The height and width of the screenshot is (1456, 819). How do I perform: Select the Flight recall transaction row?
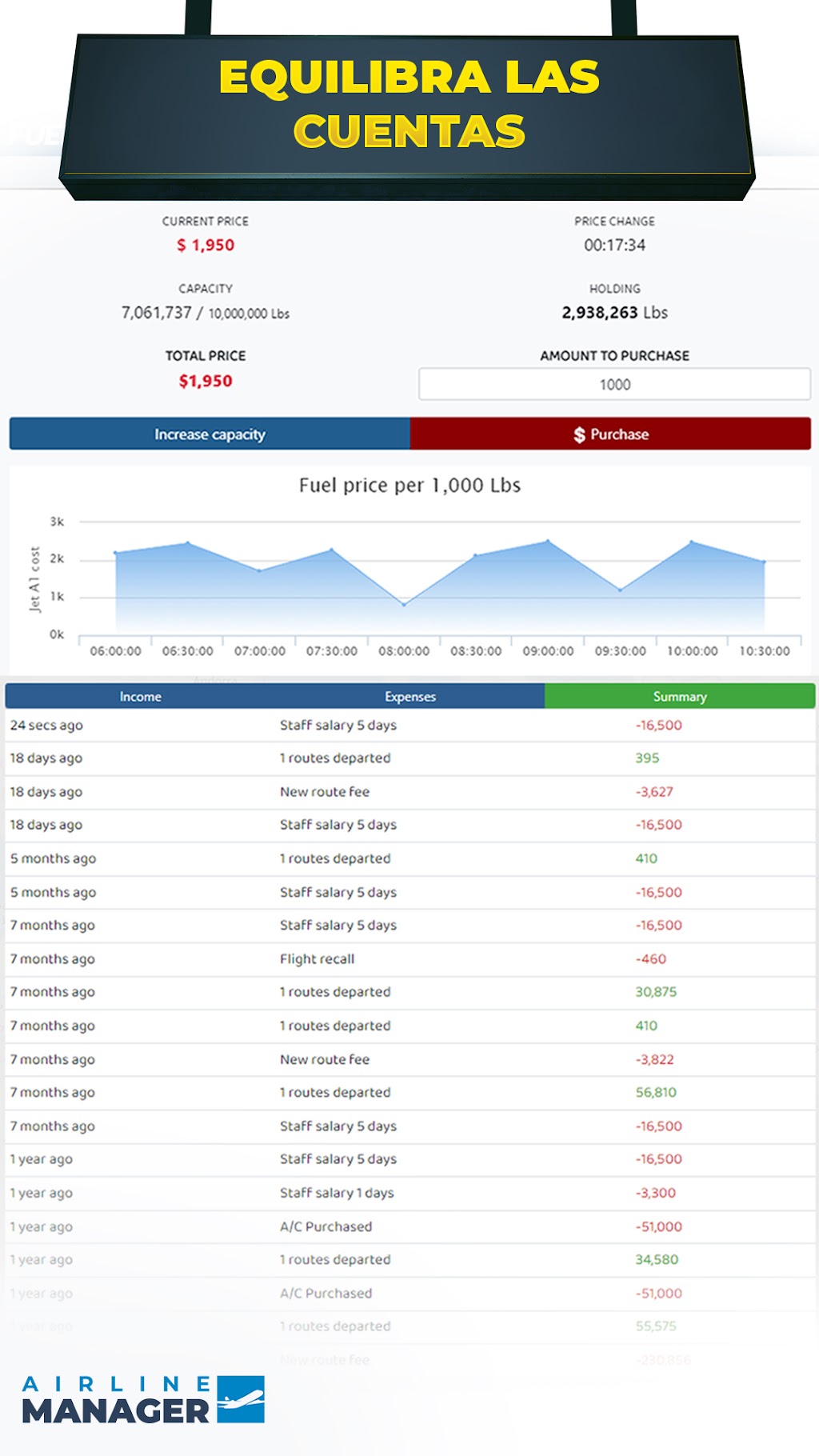409,958
